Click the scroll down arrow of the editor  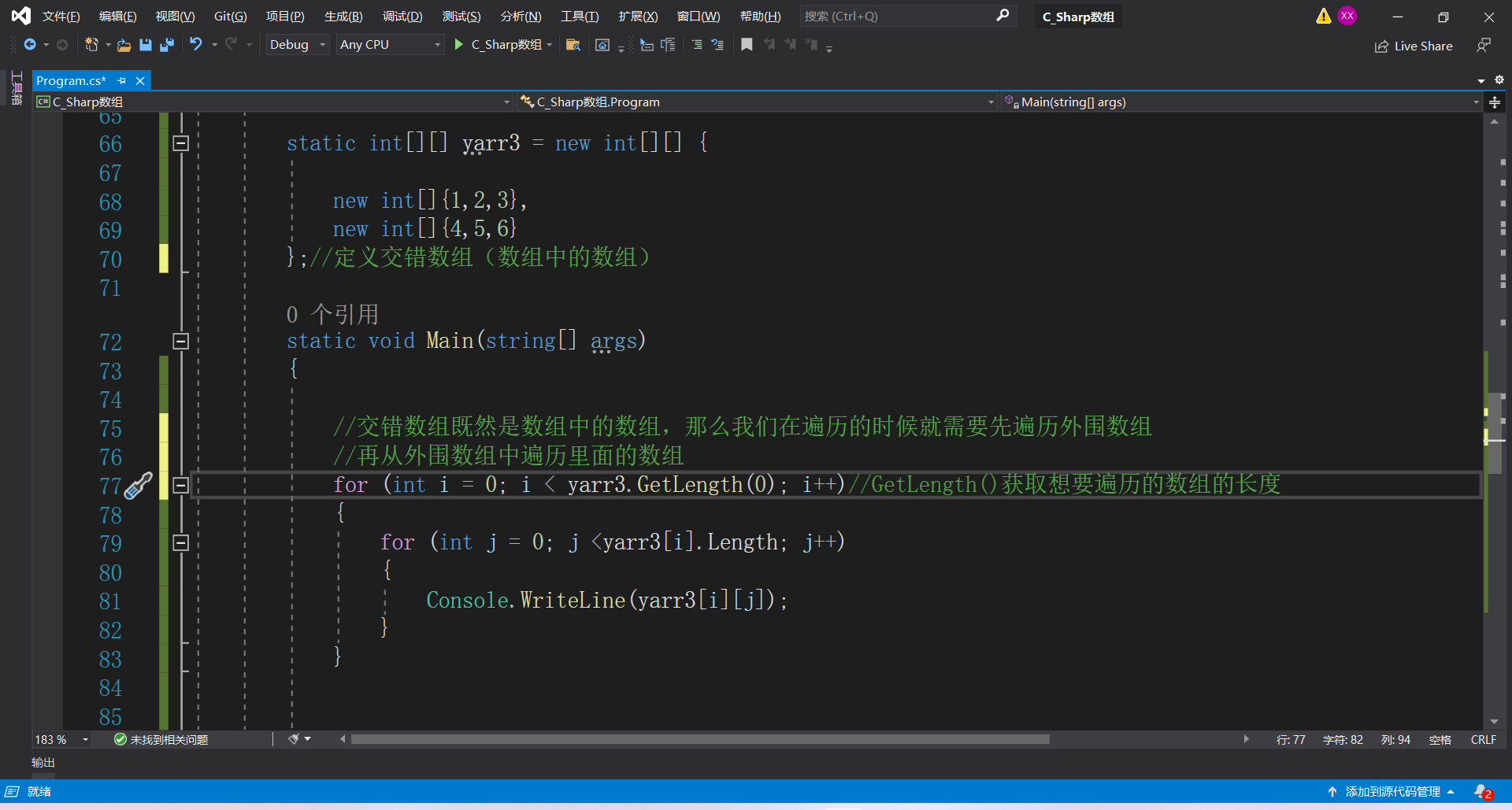1495,722
